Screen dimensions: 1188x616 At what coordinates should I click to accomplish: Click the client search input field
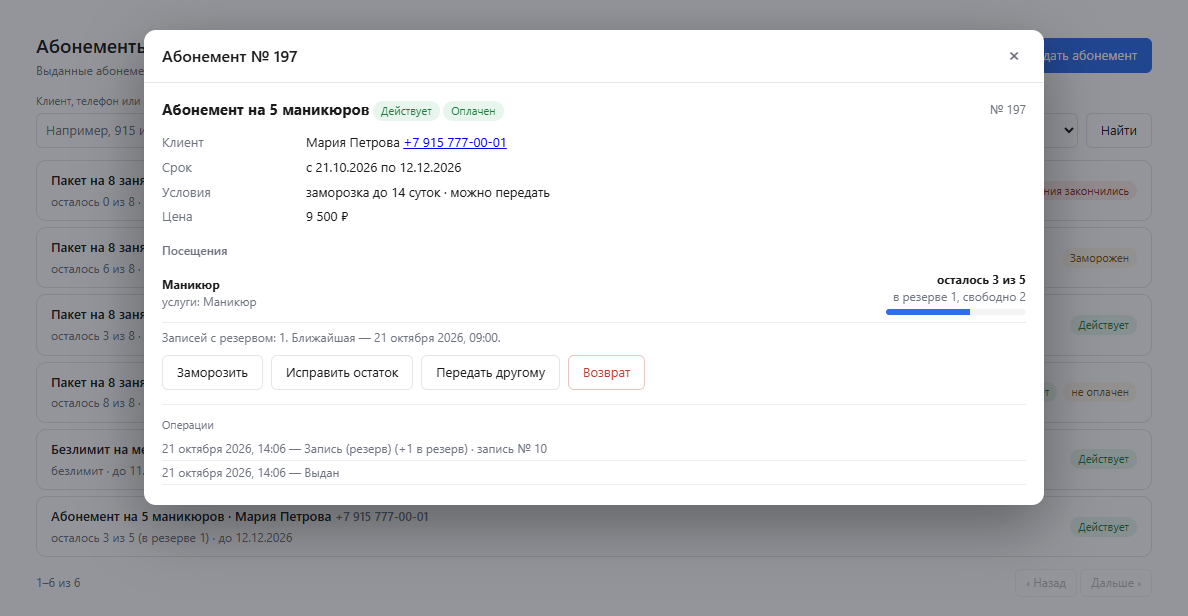click(x=91, y=130)
